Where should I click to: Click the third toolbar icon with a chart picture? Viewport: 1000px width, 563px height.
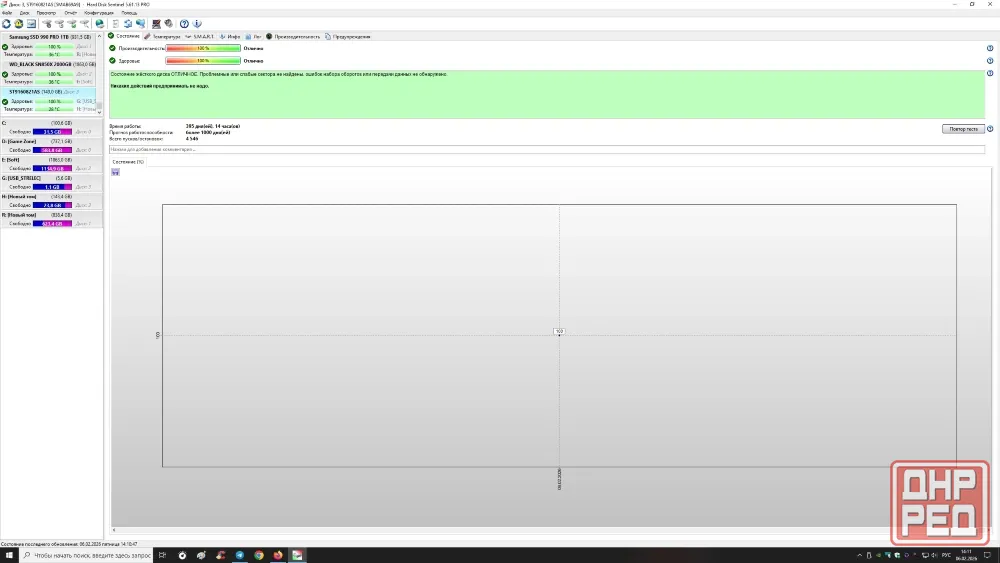click(31, 24)
